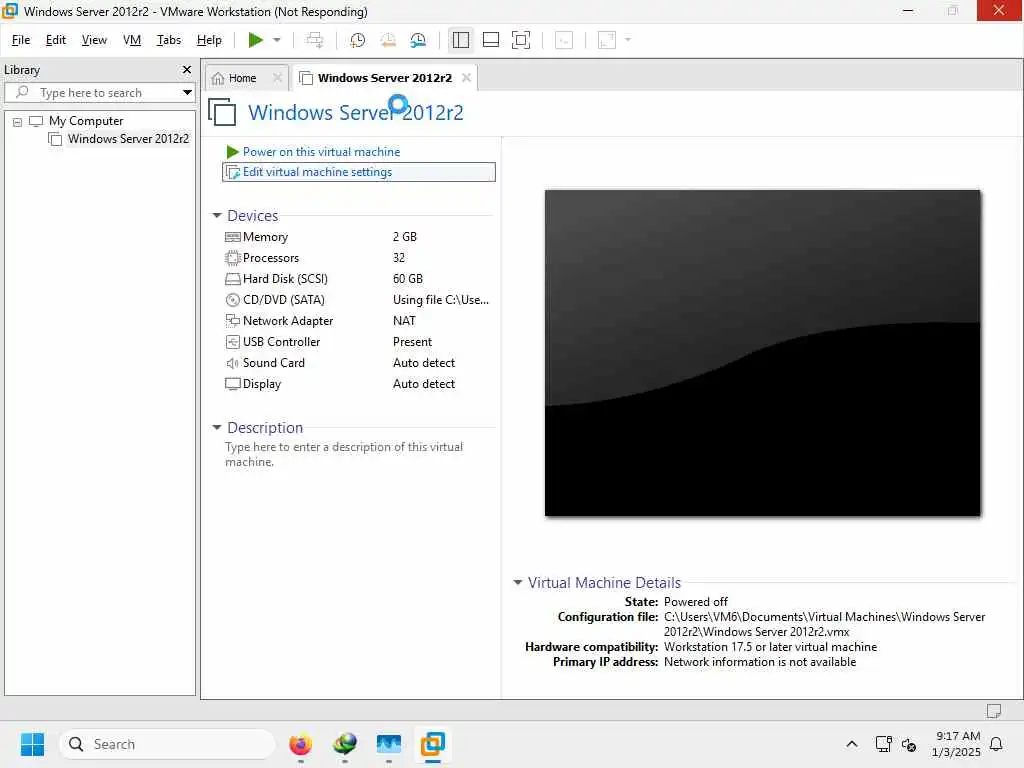Click Edit virtual machine settings
The width and height of the screenshot is (1024, 768).
coord(359,172)
